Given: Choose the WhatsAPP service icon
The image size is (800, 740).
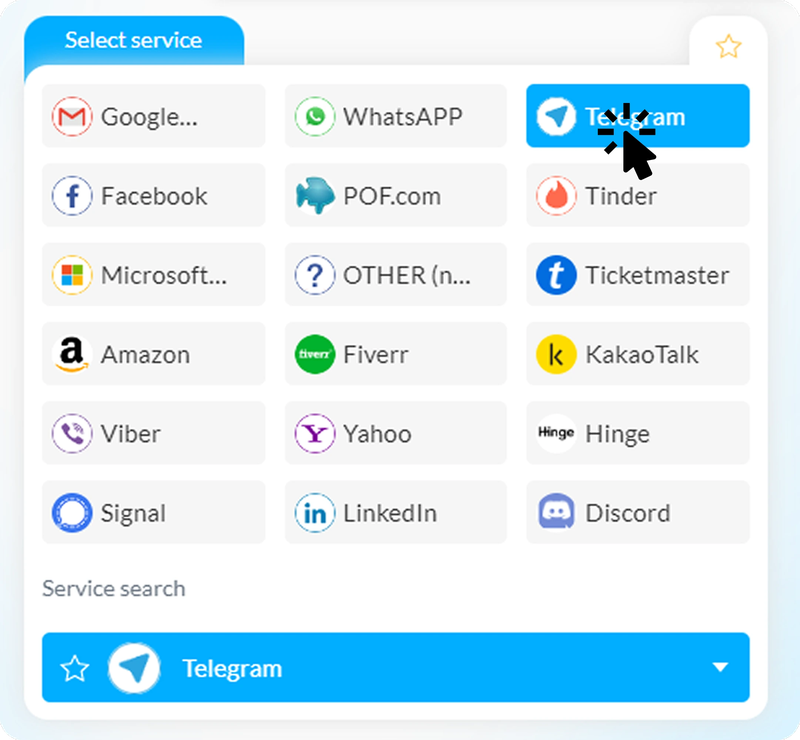Looking at the screenshot, I should pyautogui.click(x=315, y=116).
